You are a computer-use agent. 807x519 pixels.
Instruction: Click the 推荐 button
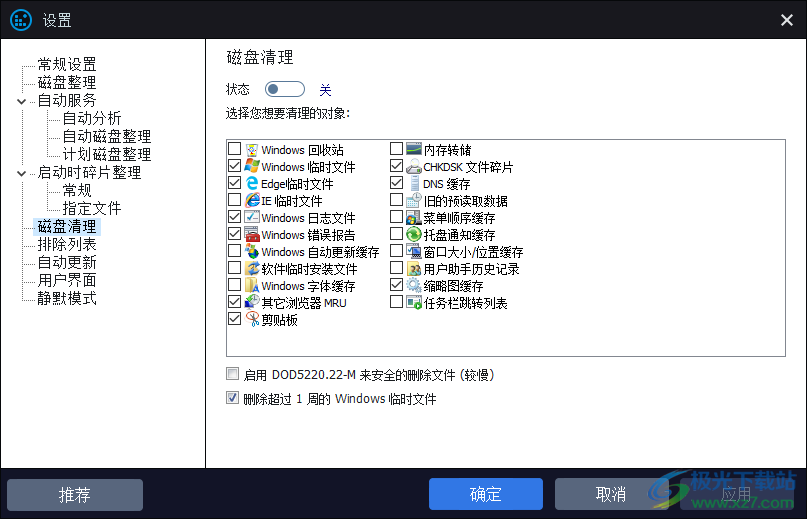(x=75, y=495)
